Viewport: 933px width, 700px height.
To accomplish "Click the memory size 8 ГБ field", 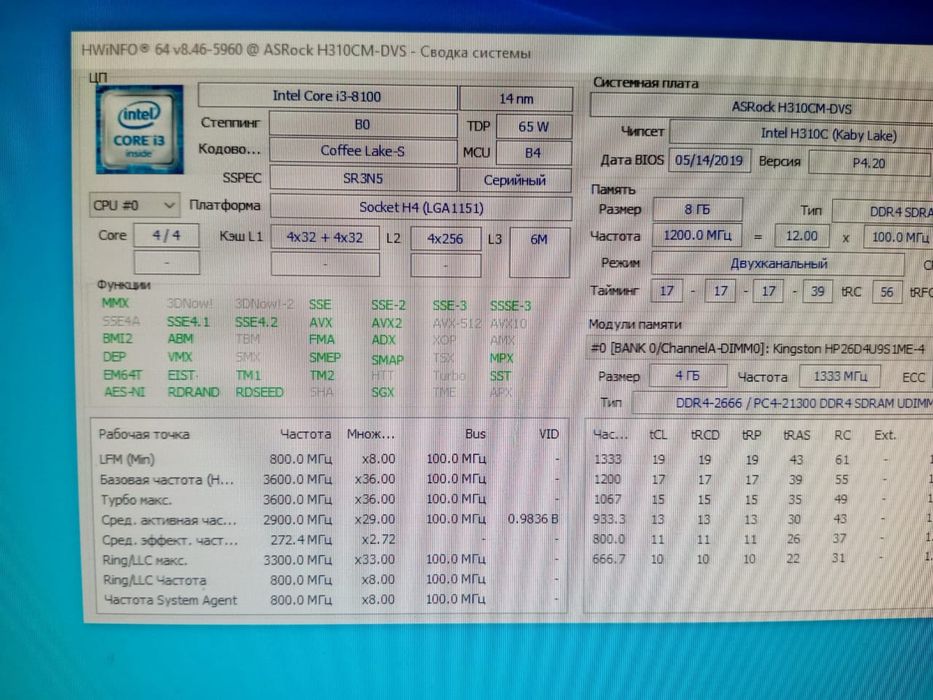I will coord(697,210).
